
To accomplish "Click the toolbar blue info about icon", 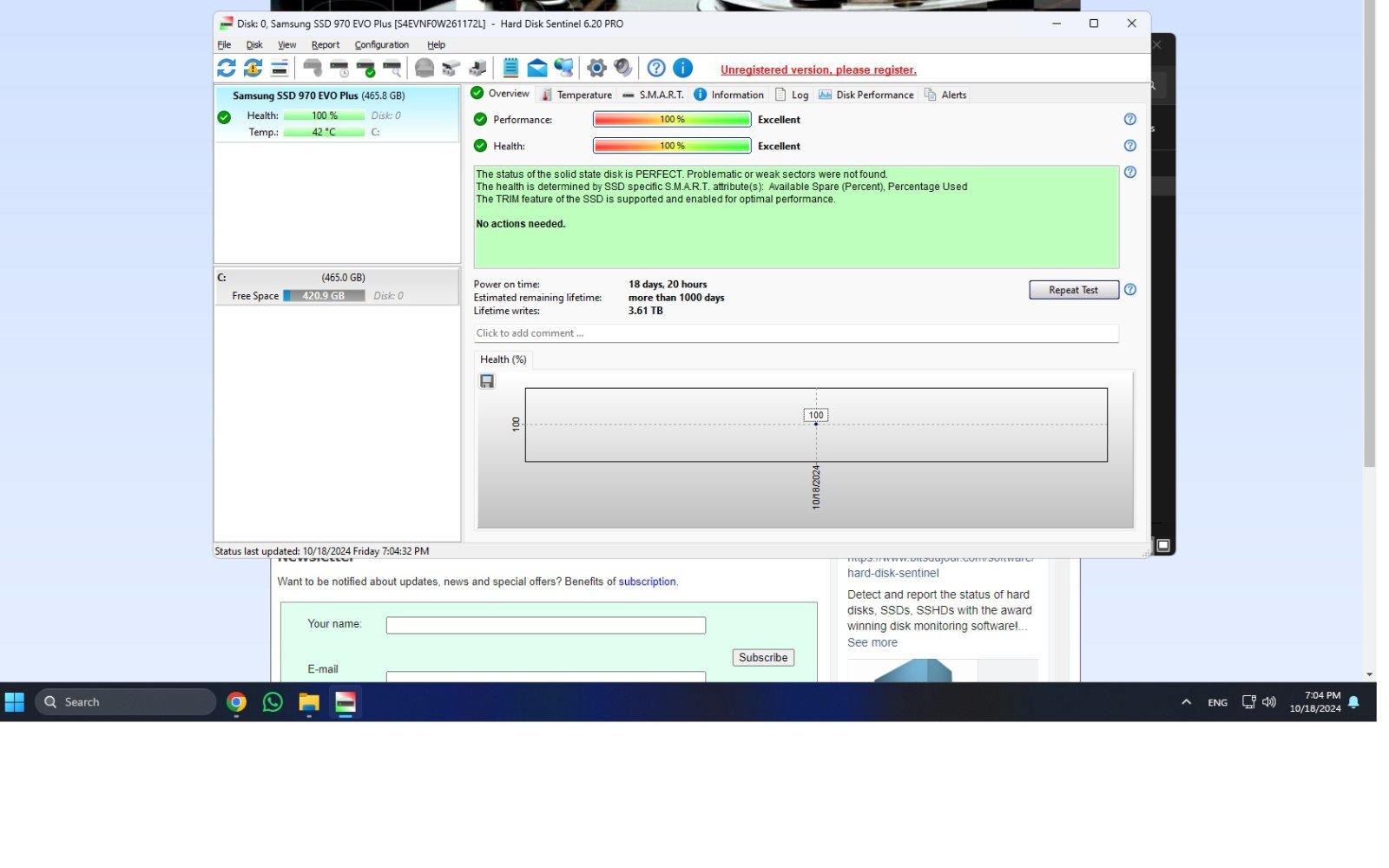I will point(683,68).
